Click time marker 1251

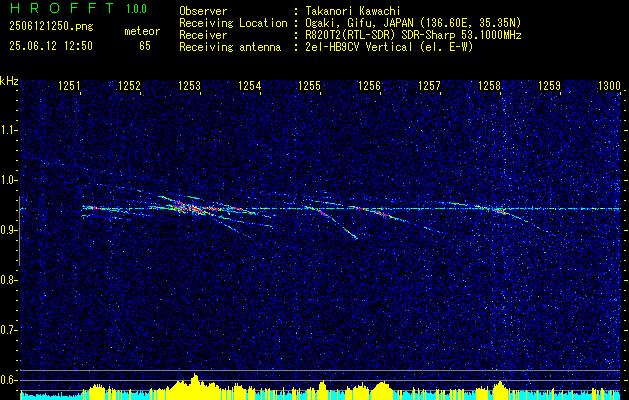tap(69, 85)
